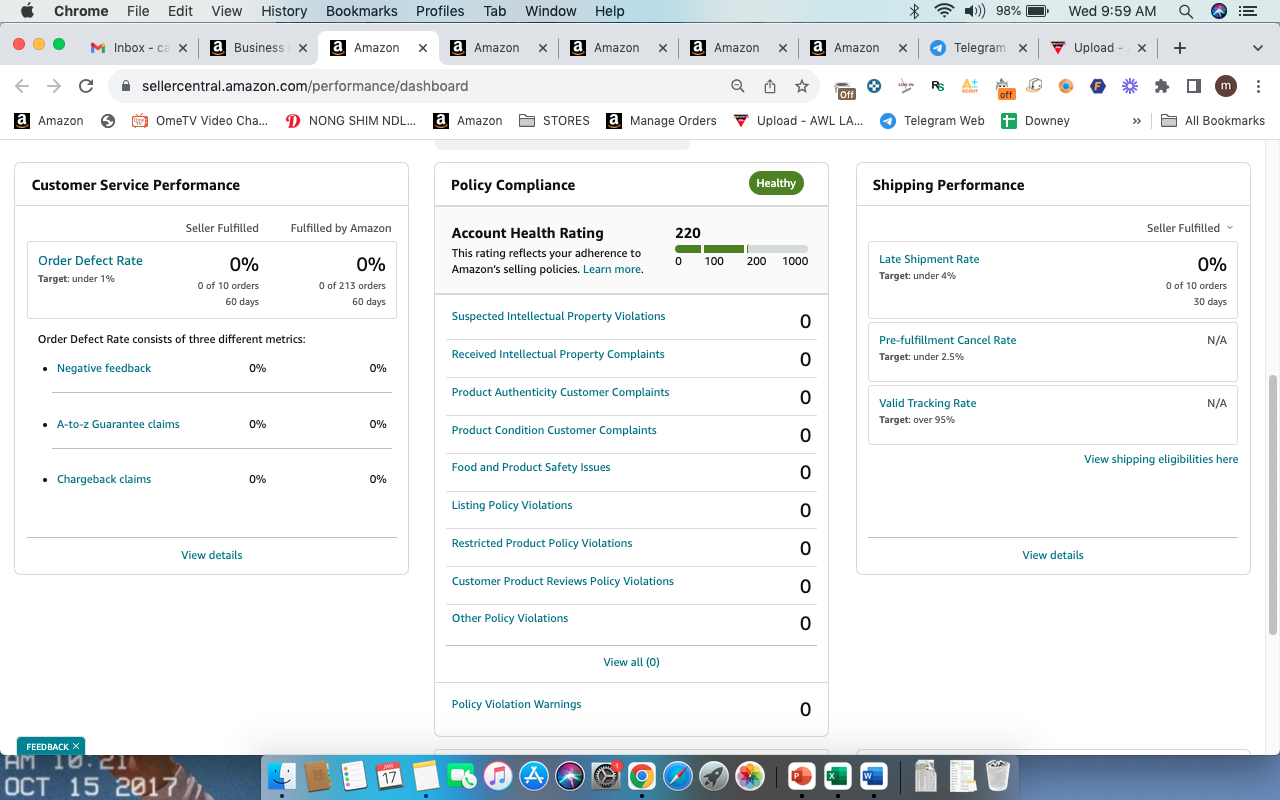Open Microsoft Word from the Dock
This screenshot has height=800, width=1280.
tap(873, 775)
